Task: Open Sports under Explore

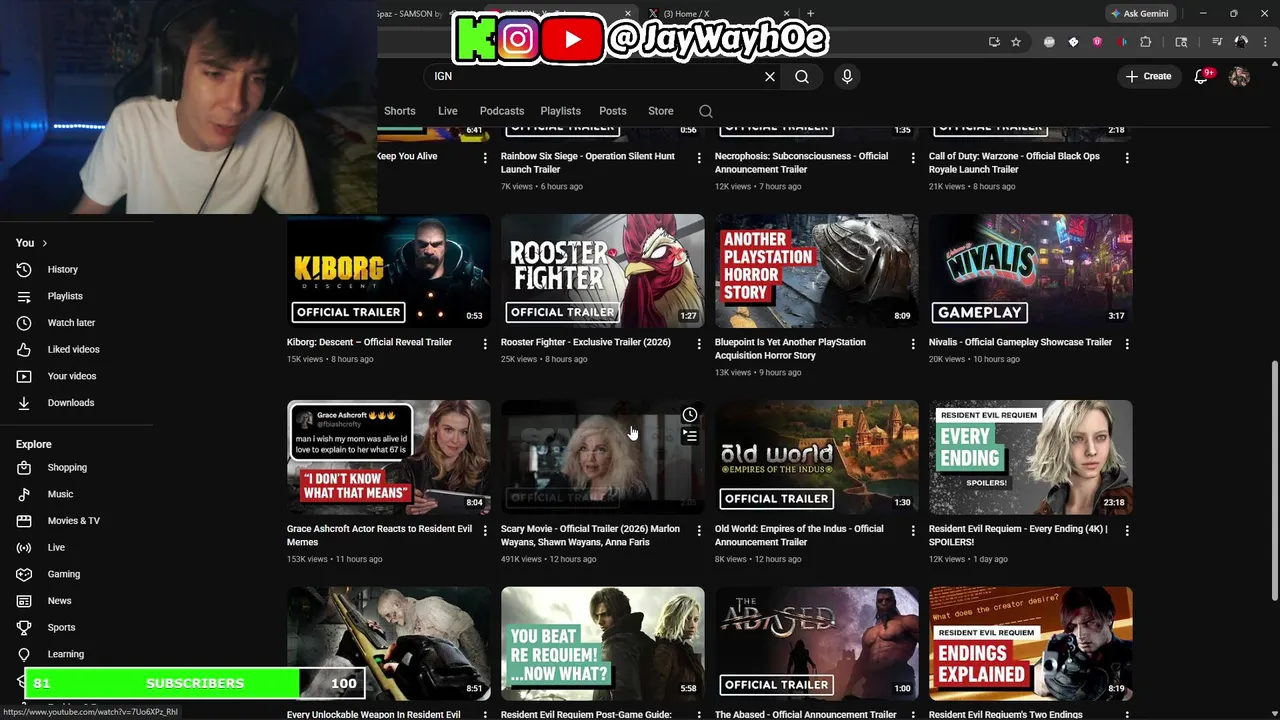Action: pos(61,627)
